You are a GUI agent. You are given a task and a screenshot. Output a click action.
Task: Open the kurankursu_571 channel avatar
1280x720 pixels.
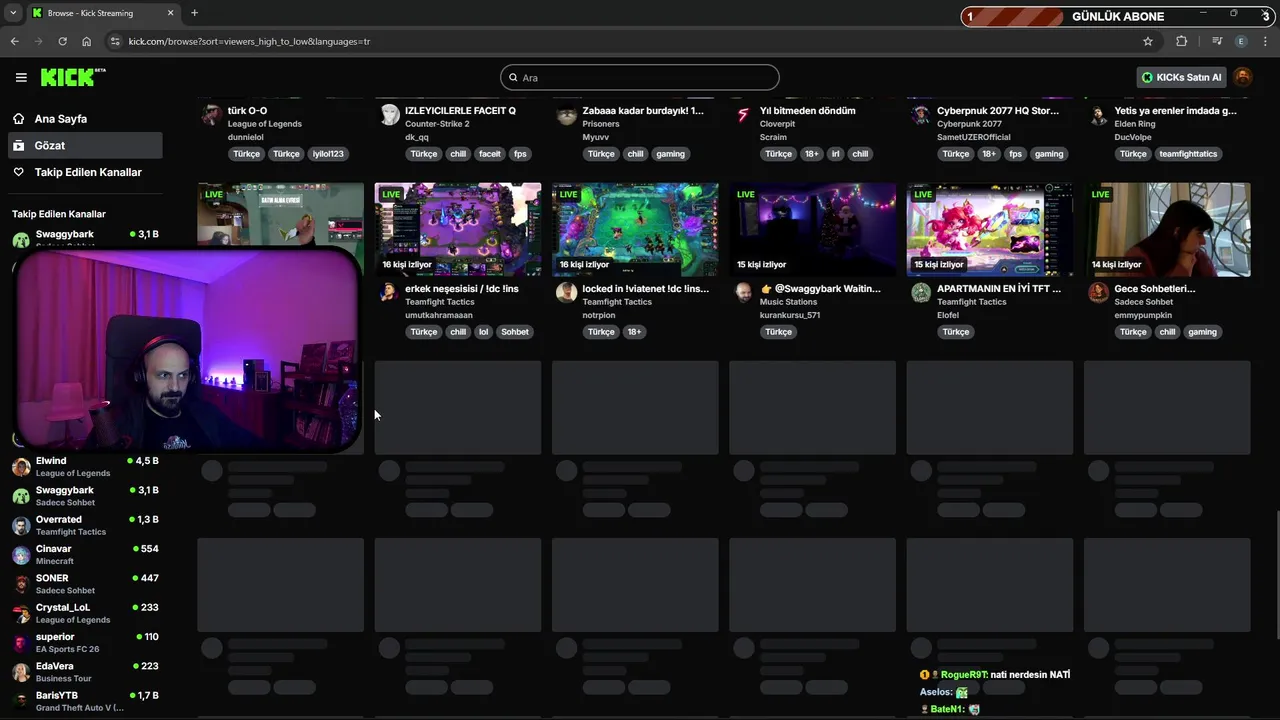click(x=743, y=292)
